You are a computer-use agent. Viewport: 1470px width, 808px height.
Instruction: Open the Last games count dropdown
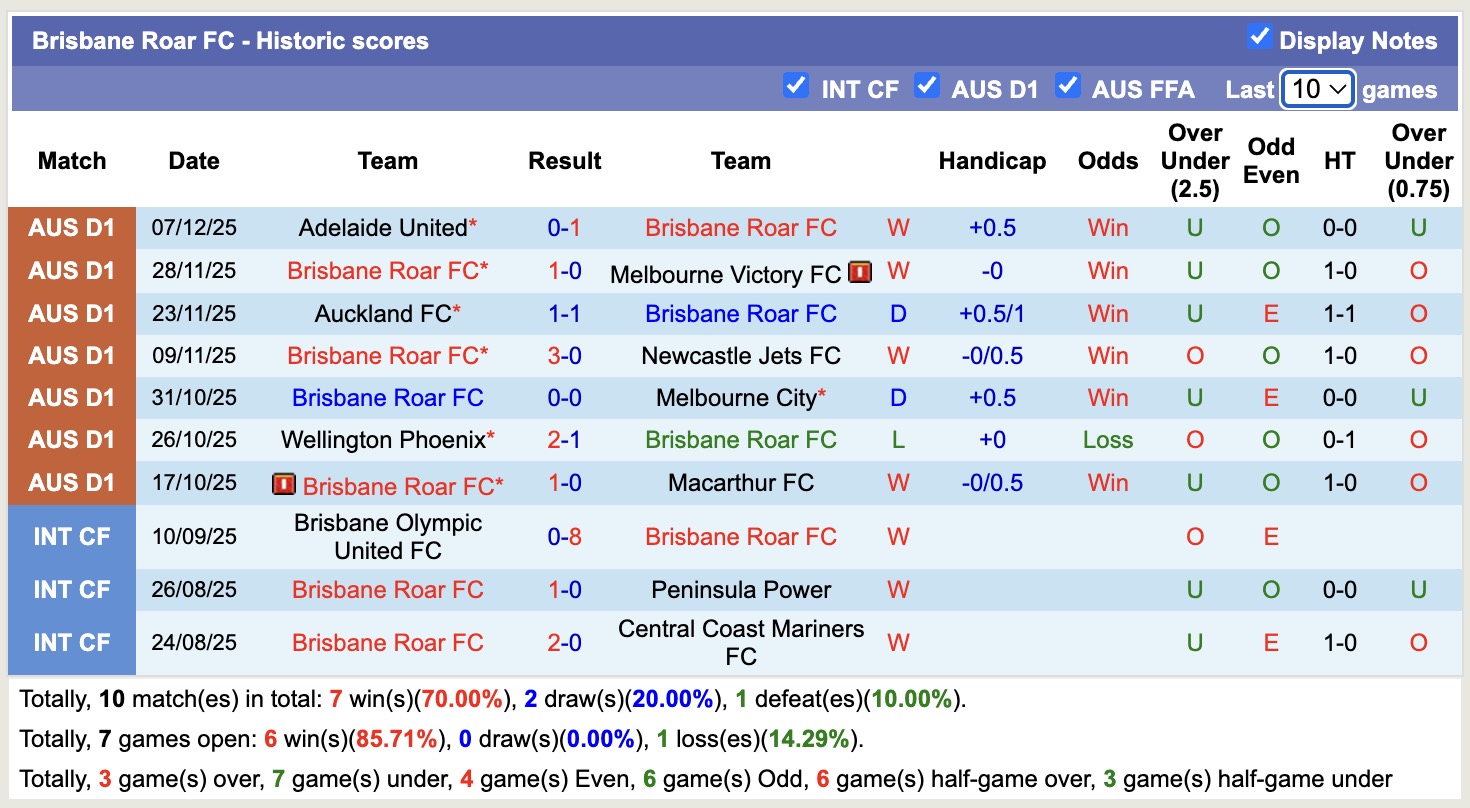coord(1318,88)
